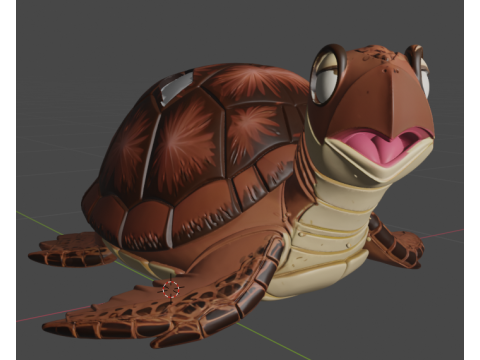The height and width of the screenshot is (360, 480).
Task: Click the turtle's large round eye ring
Action: tap(328, 75)
